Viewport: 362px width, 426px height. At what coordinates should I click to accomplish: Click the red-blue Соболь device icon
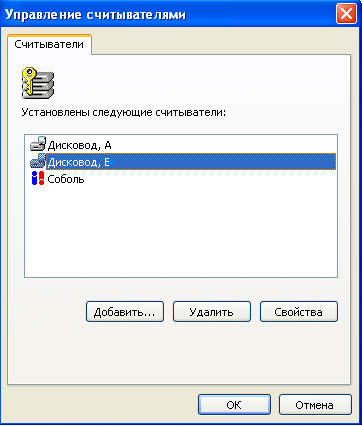click(x=38, y=178)
